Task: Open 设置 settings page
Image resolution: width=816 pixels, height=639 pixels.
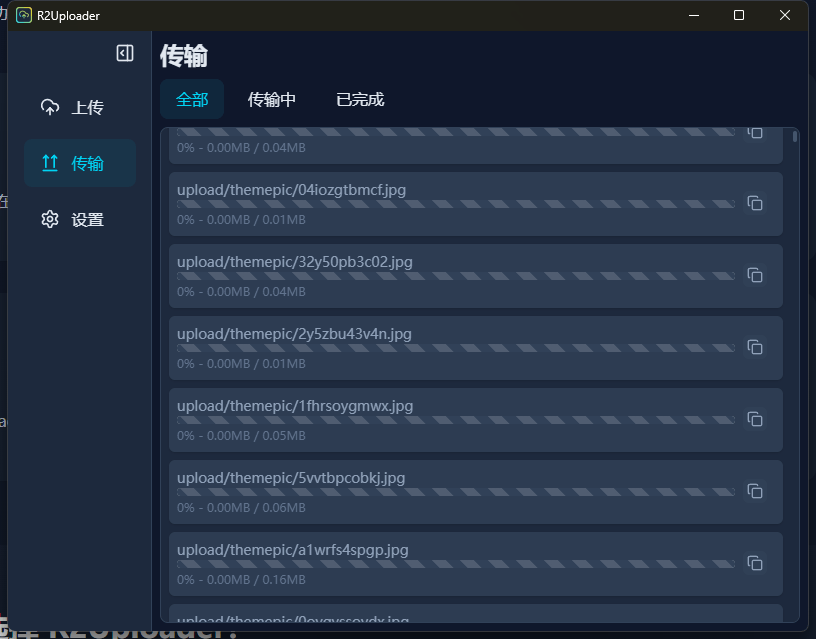Action: point(80,219)
